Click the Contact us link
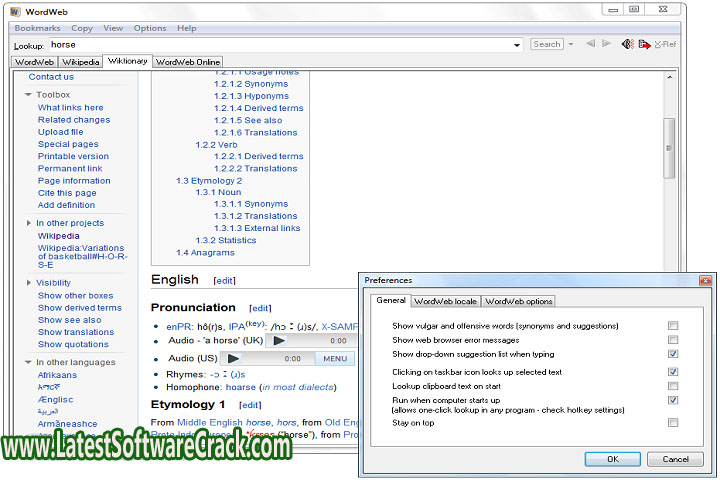 [51, 77]
